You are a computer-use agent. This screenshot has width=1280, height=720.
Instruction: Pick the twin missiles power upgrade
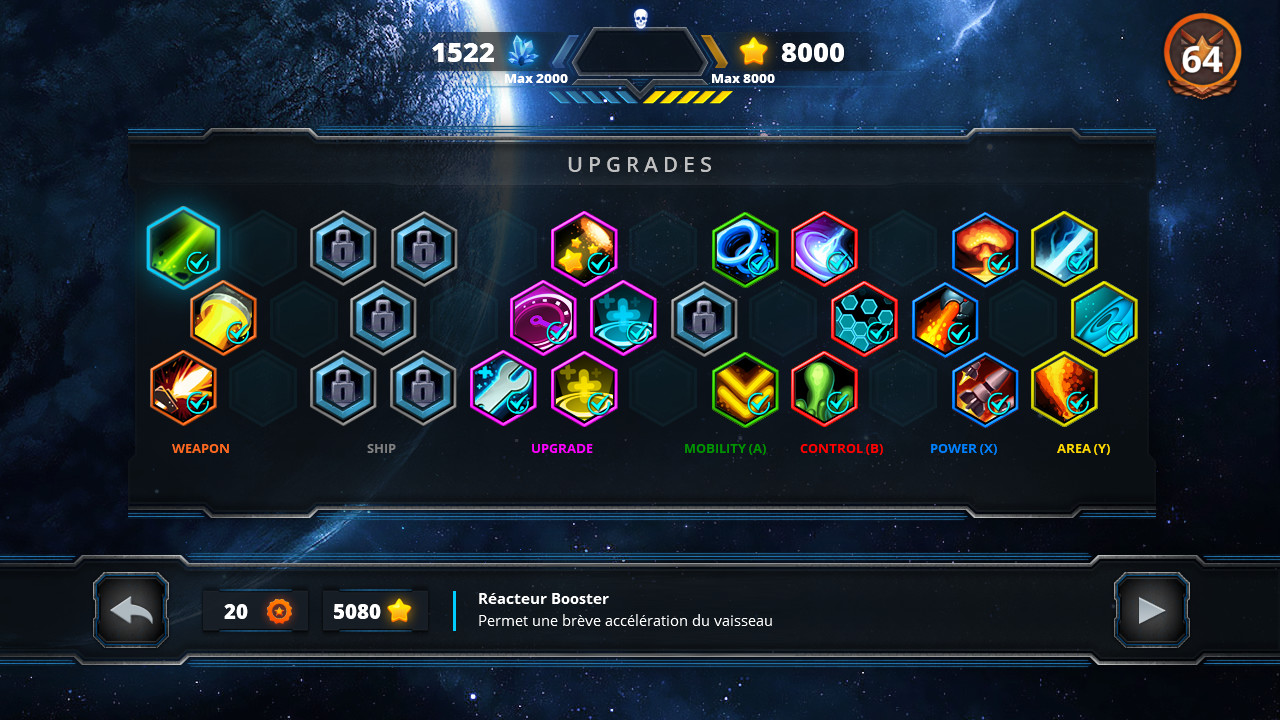pyautogui.click(x=985, y=389)
